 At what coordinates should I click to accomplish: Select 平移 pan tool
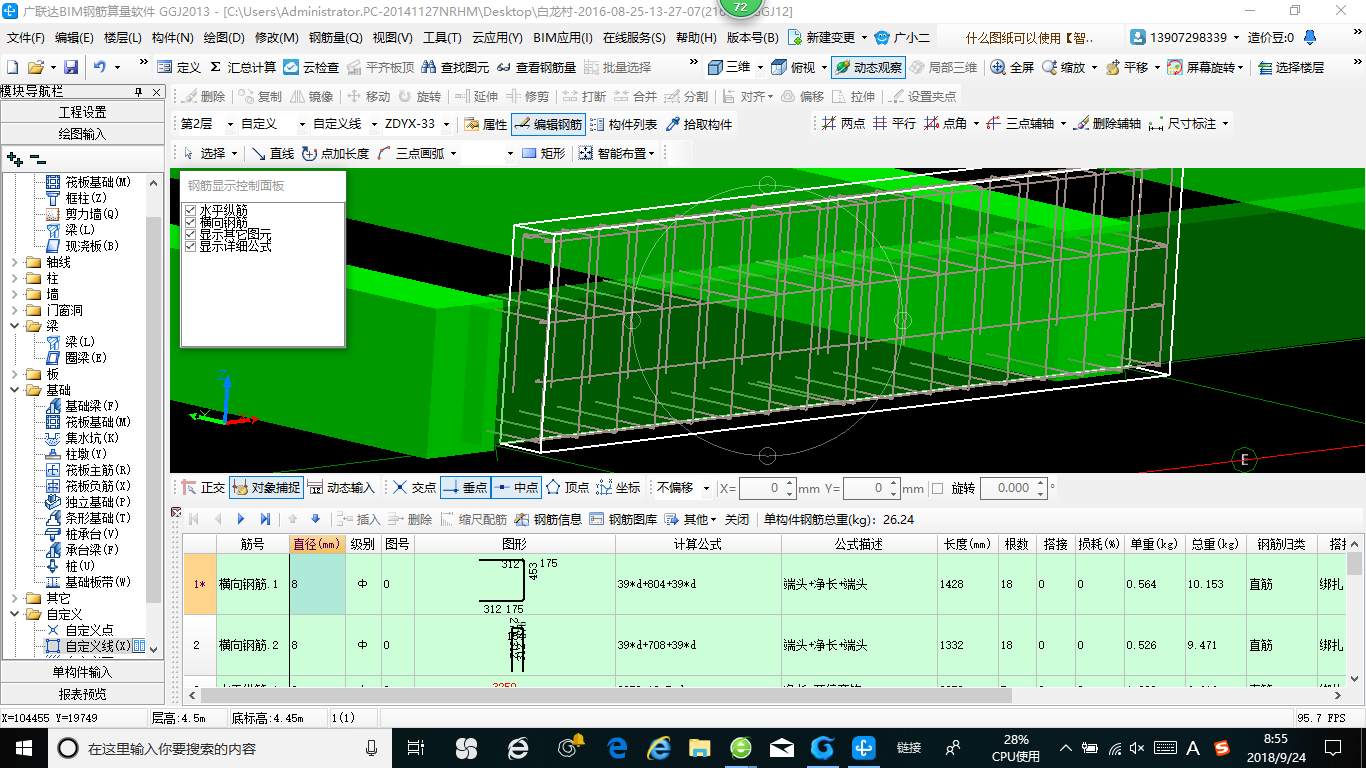click(x=1126, y=67)
